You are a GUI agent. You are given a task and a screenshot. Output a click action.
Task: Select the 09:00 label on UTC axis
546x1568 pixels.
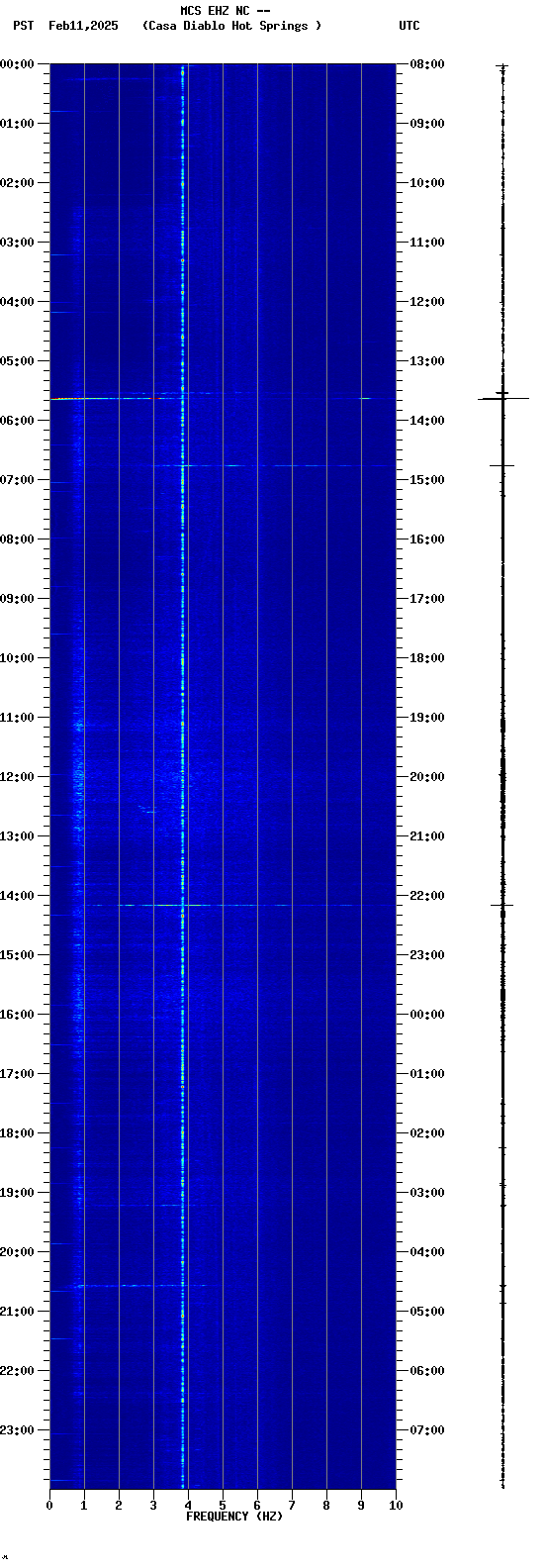pos(426,124)
